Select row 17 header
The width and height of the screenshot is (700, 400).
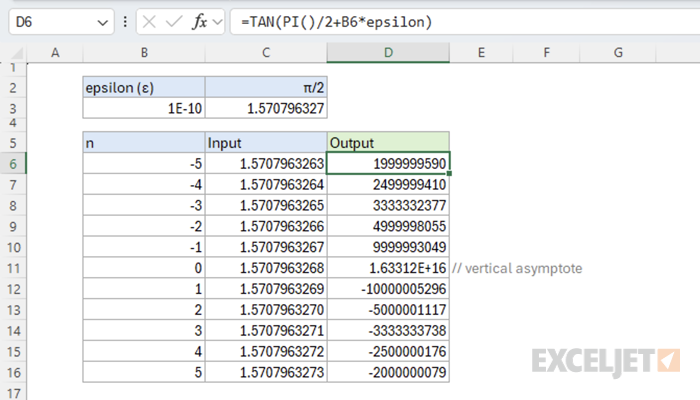13,393
